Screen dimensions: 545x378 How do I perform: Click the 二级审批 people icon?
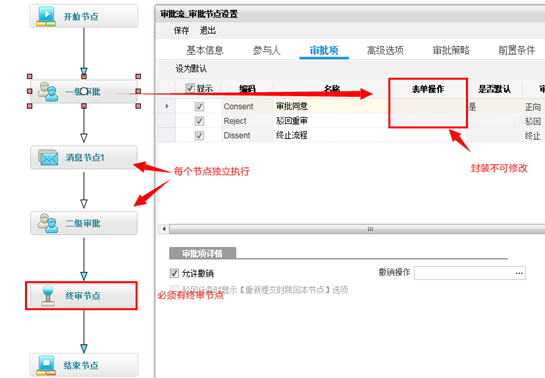pos(48,223)
